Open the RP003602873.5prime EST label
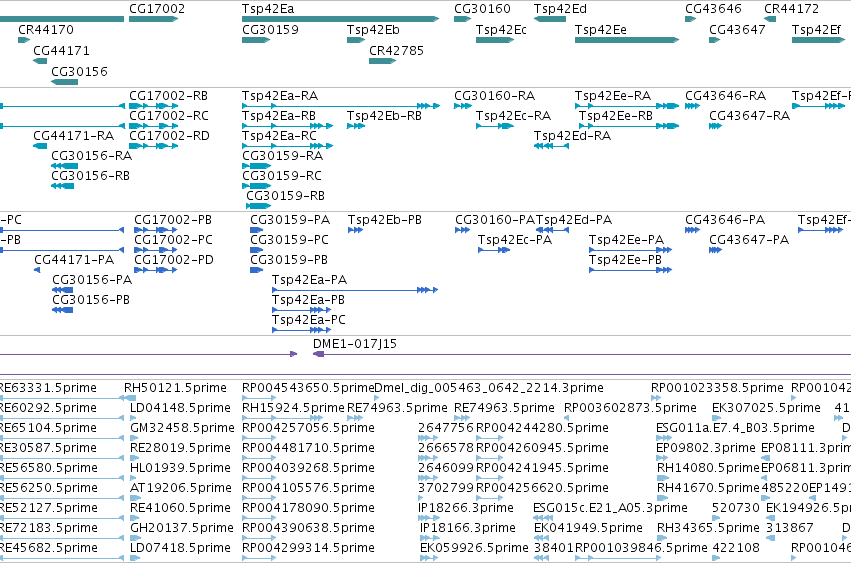 (x=630, y=408)
